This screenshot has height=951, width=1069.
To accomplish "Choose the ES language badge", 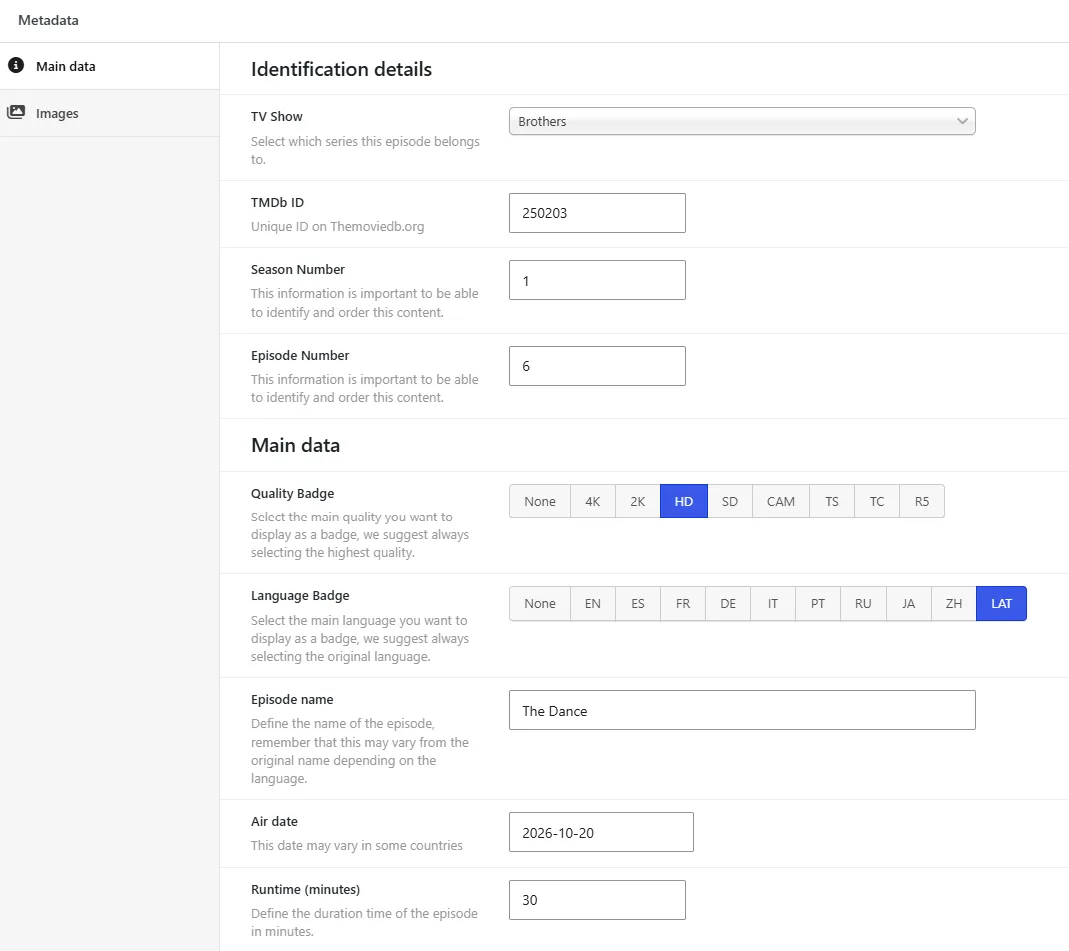I will coord(638,603).
